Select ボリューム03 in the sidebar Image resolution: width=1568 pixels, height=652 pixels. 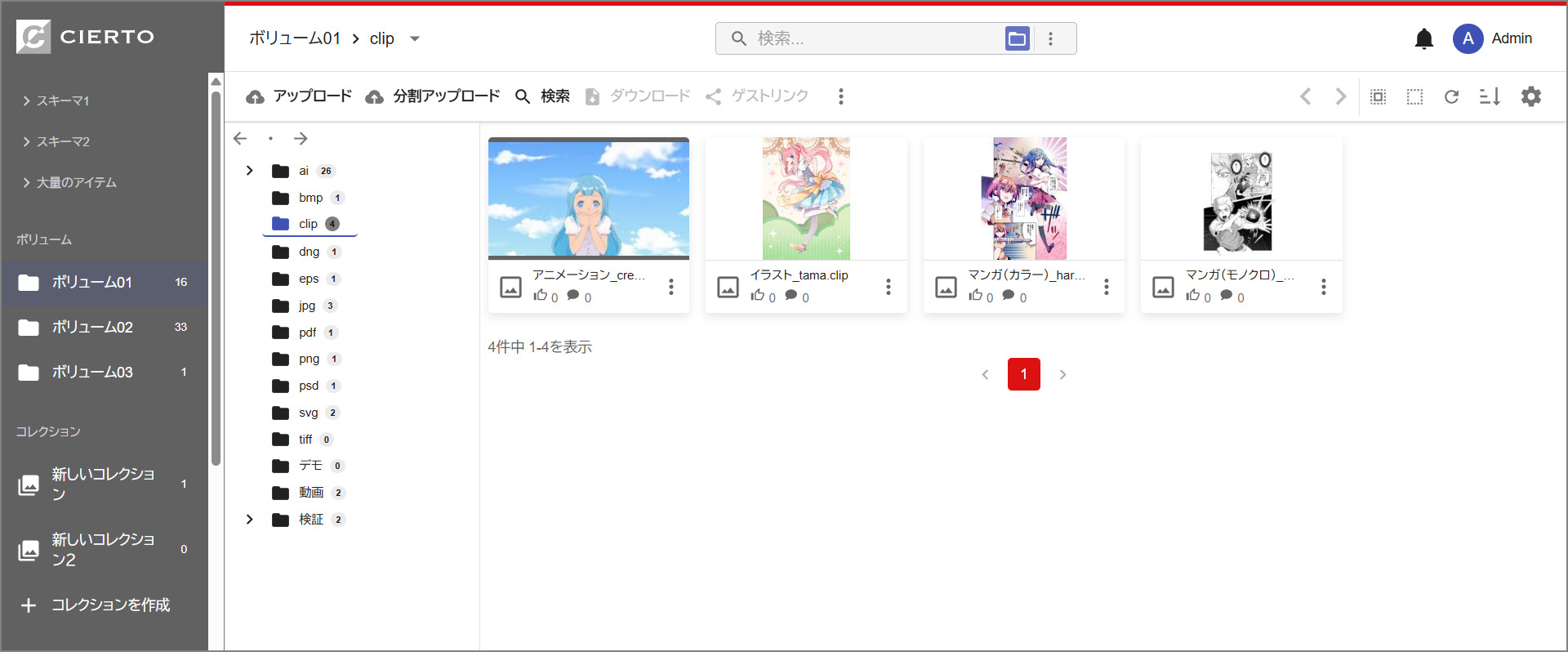(x=104, y=373)
